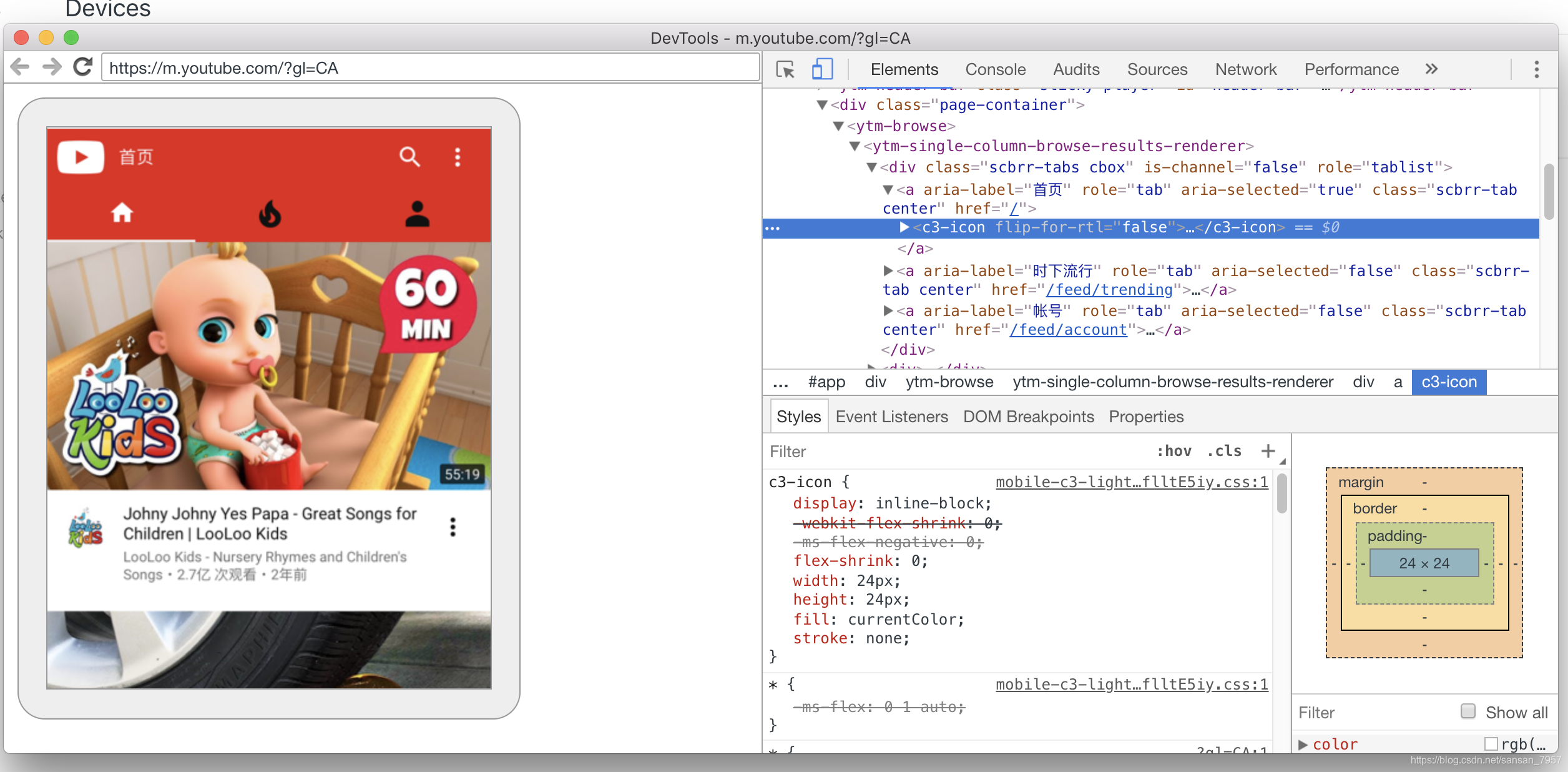1568x772 pixels.
Task: Switch to the Console tab
Action: (995, 69)
